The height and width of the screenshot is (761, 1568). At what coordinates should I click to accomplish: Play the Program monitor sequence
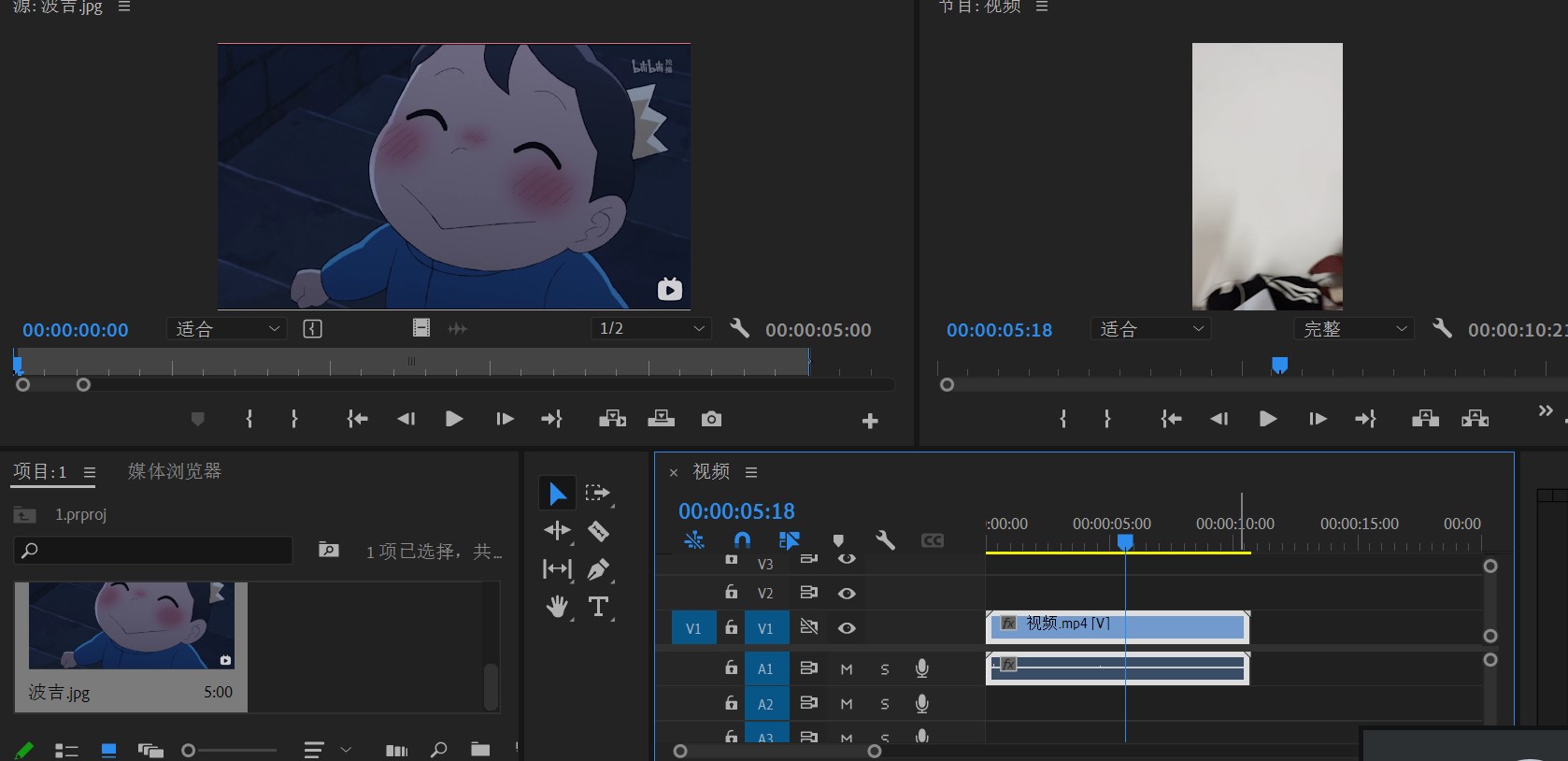[x=1268, y=419]
